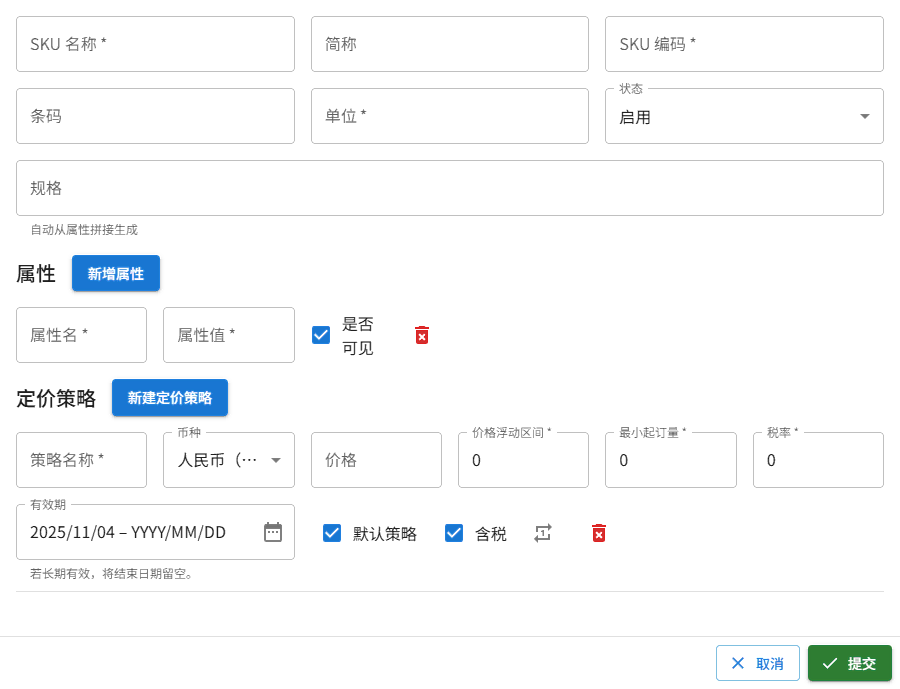Screen dimensions: 900x689
Task: Click the X icon inside the 取消 button
Action: click(x=738, y=663)
